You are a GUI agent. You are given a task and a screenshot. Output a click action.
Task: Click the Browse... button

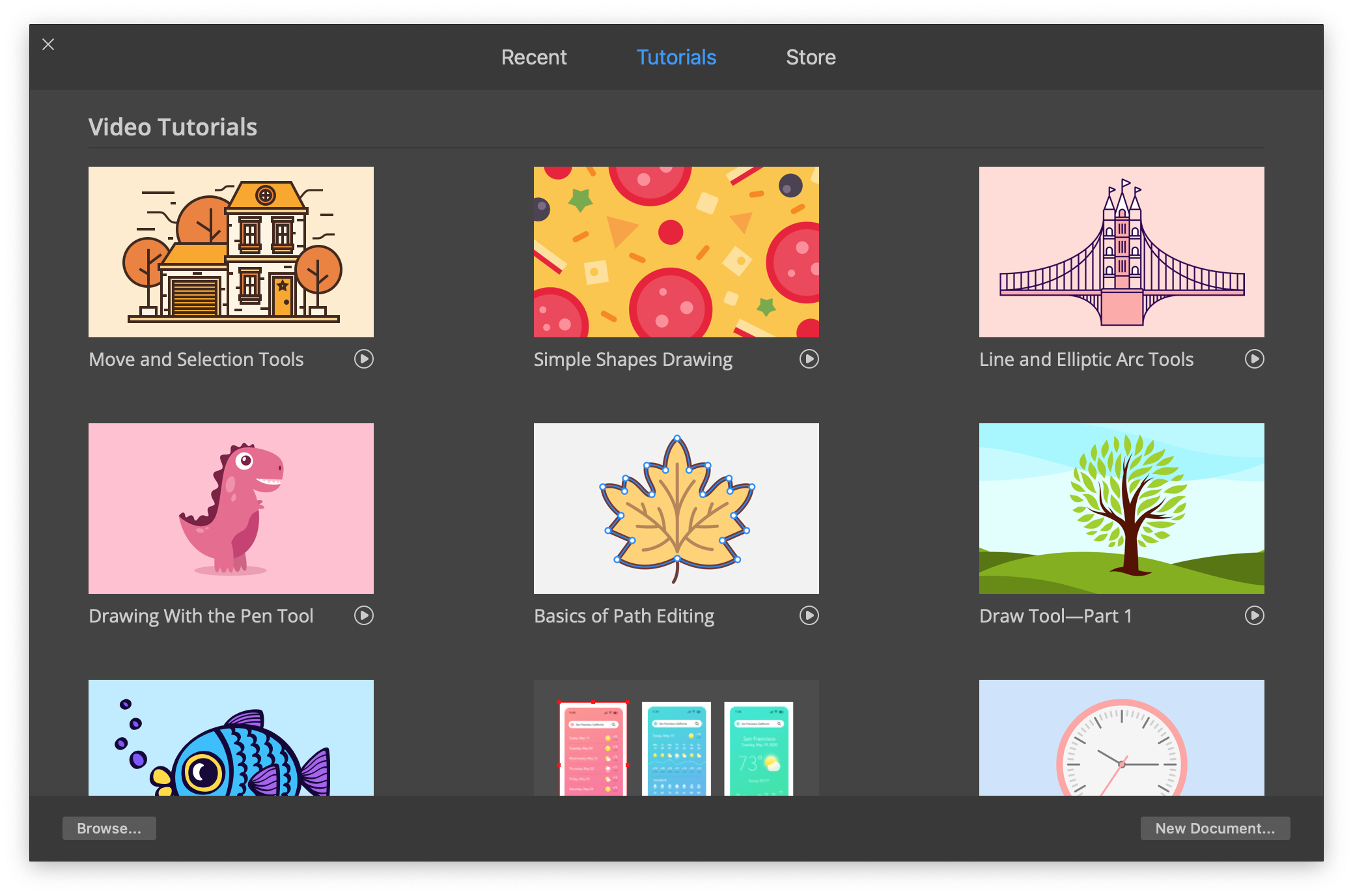[109, 828]
